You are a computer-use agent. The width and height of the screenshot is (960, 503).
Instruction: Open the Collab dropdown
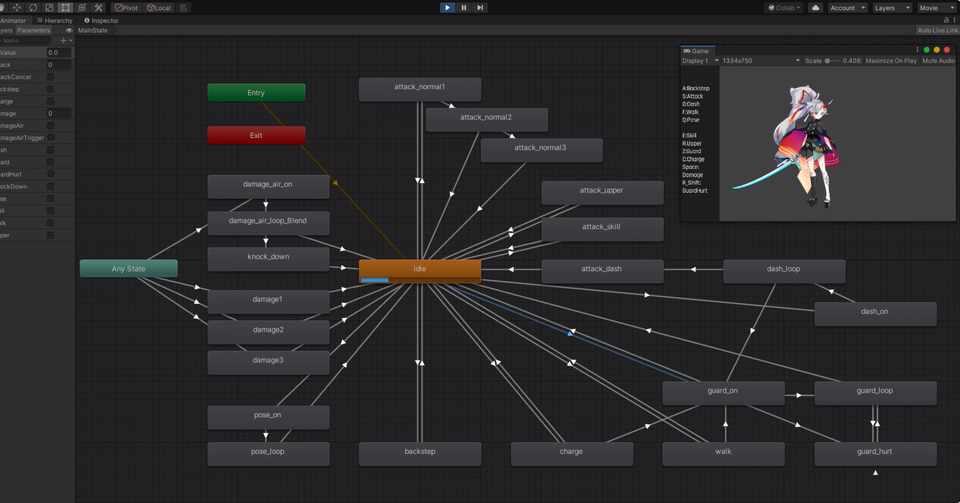(x=785, y=8)
